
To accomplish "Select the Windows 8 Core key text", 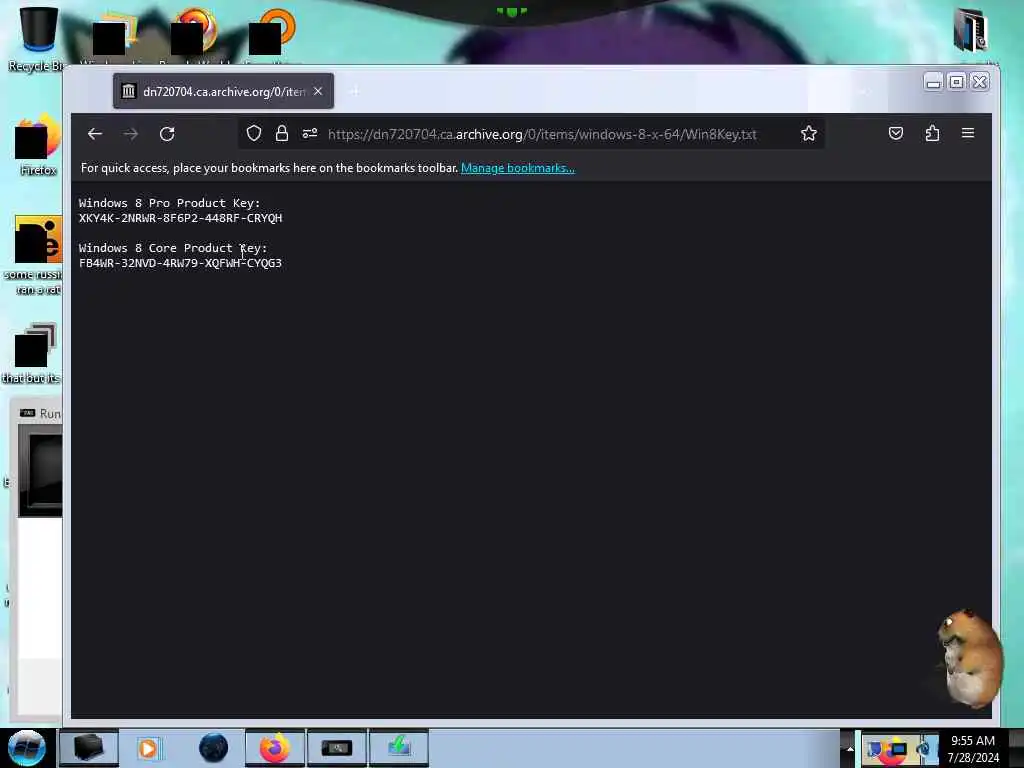I will pos(180,263).
